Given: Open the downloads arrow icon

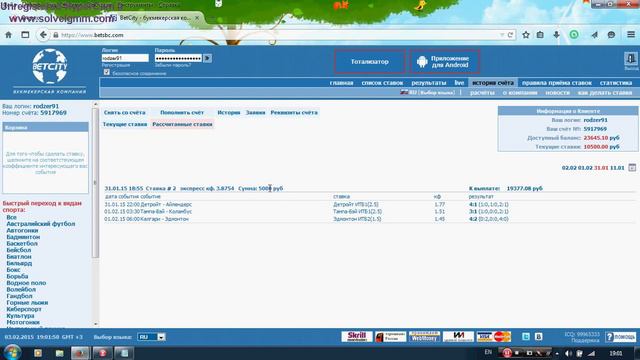Looking at the screenshot, I should (556, 35).
